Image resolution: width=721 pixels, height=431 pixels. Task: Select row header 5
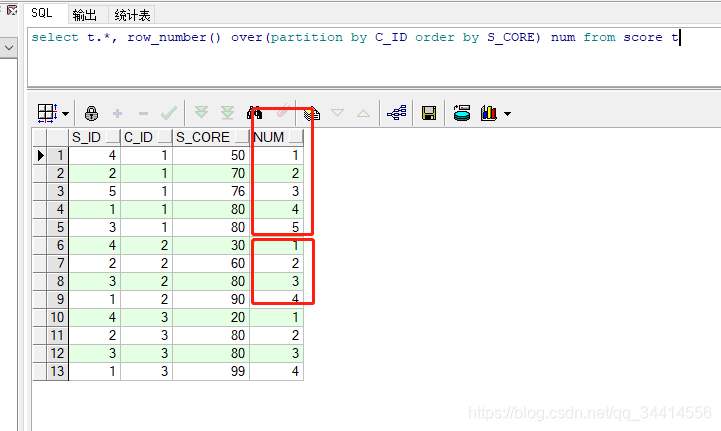coord(57,227)
